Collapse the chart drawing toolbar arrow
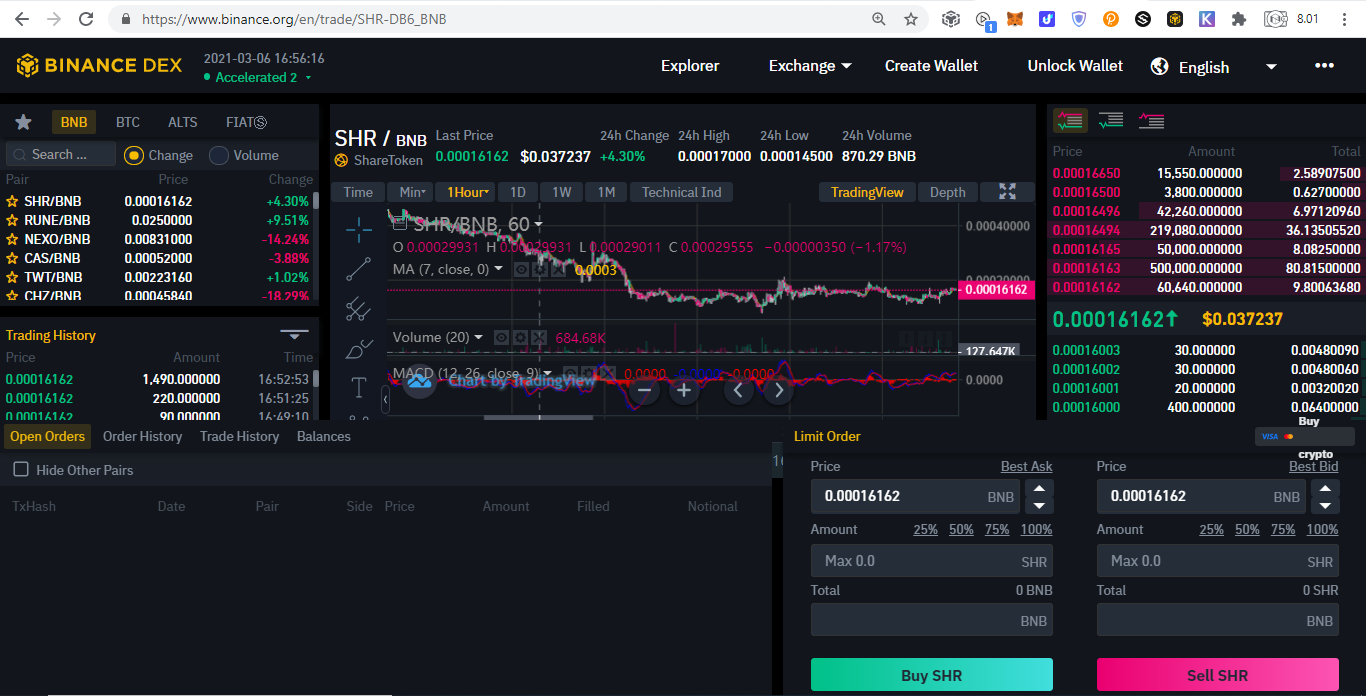This screenshot has width=1366, height=696. click(x=386, y=400)
